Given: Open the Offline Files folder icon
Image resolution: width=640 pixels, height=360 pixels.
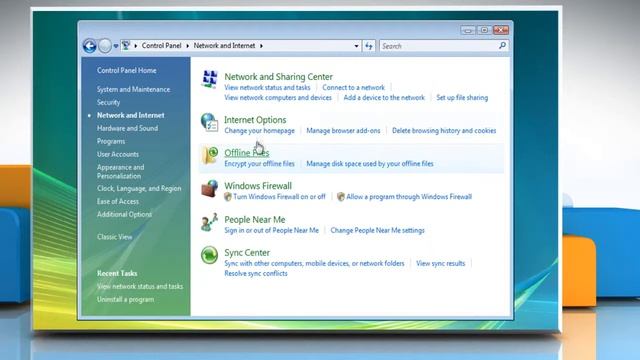Looking at the screenshot, I should click(210, 155).
